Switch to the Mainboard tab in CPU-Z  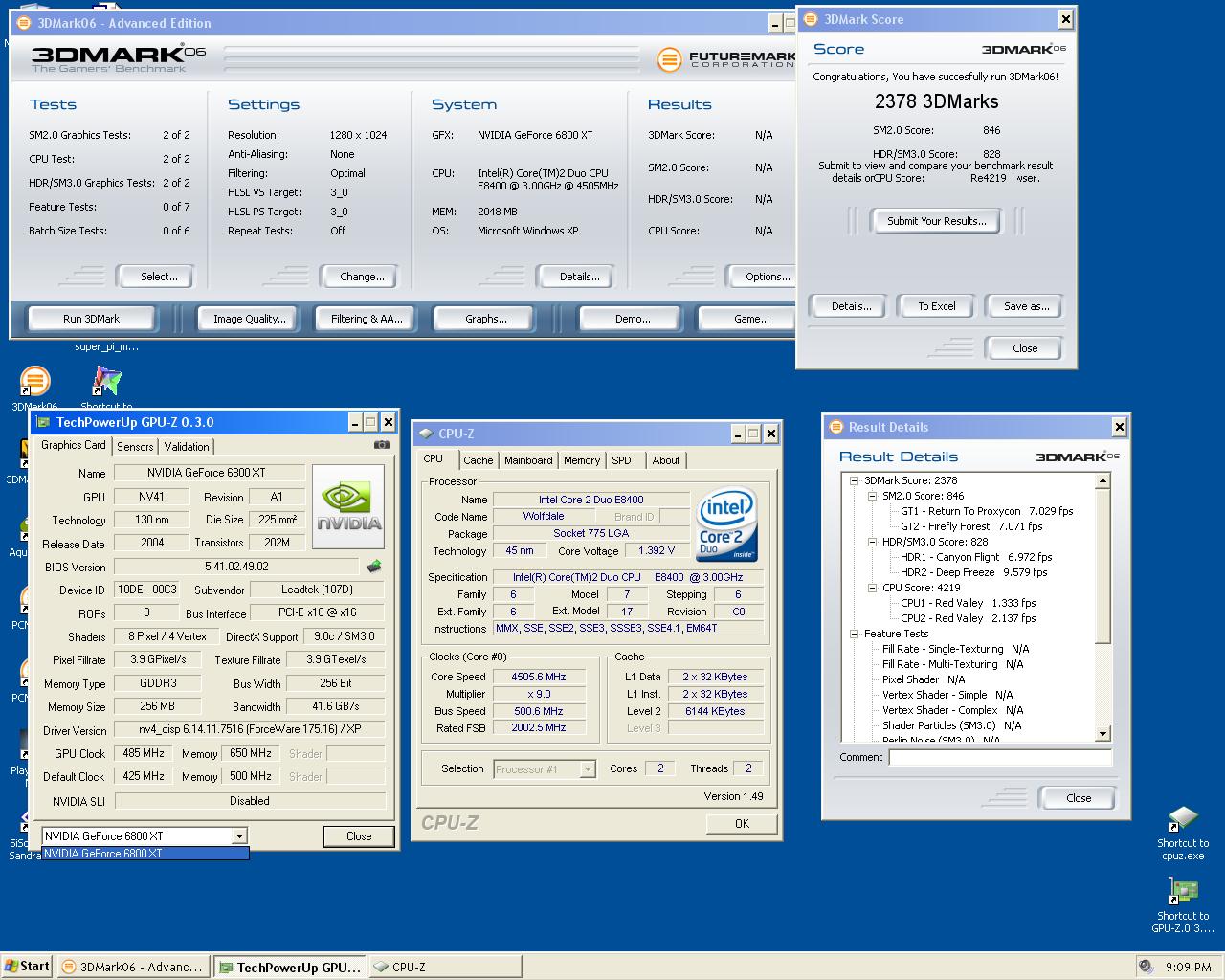click(528, 460)
